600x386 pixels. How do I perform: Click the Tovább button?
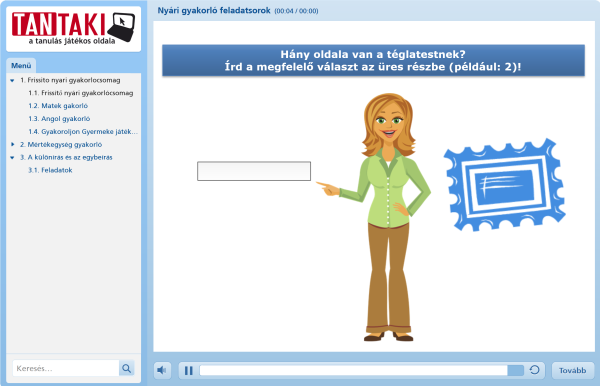pos(572,370)
